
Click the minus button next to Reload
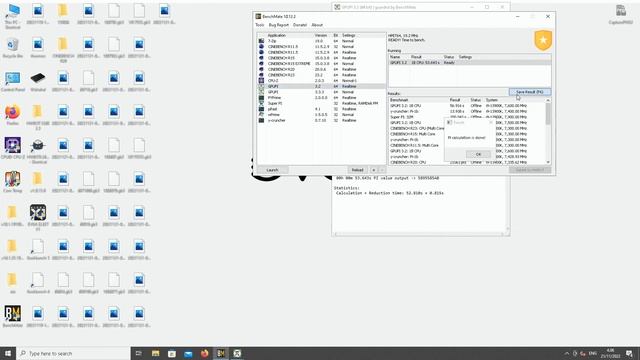tap(382, 170)
